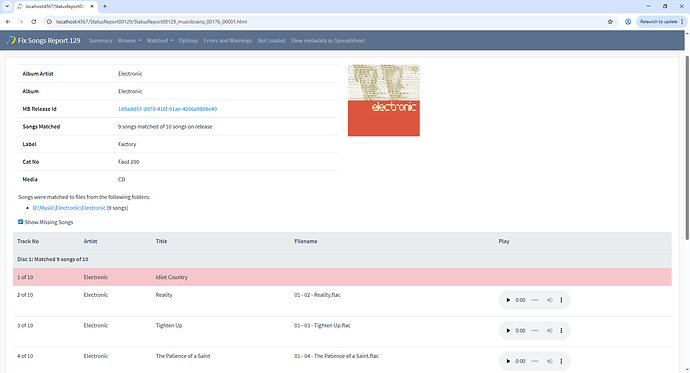Mute audio player for Tighten Up
The width and height of the screenshot is (690, 373).
pyautogui.click(x=550, y=331)
